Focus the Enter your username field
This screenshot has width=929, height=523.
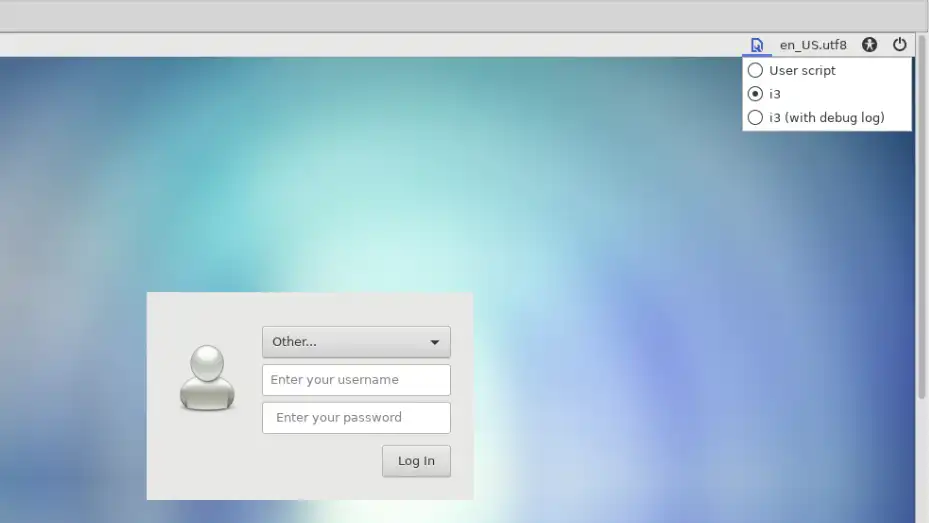[356, 380]
